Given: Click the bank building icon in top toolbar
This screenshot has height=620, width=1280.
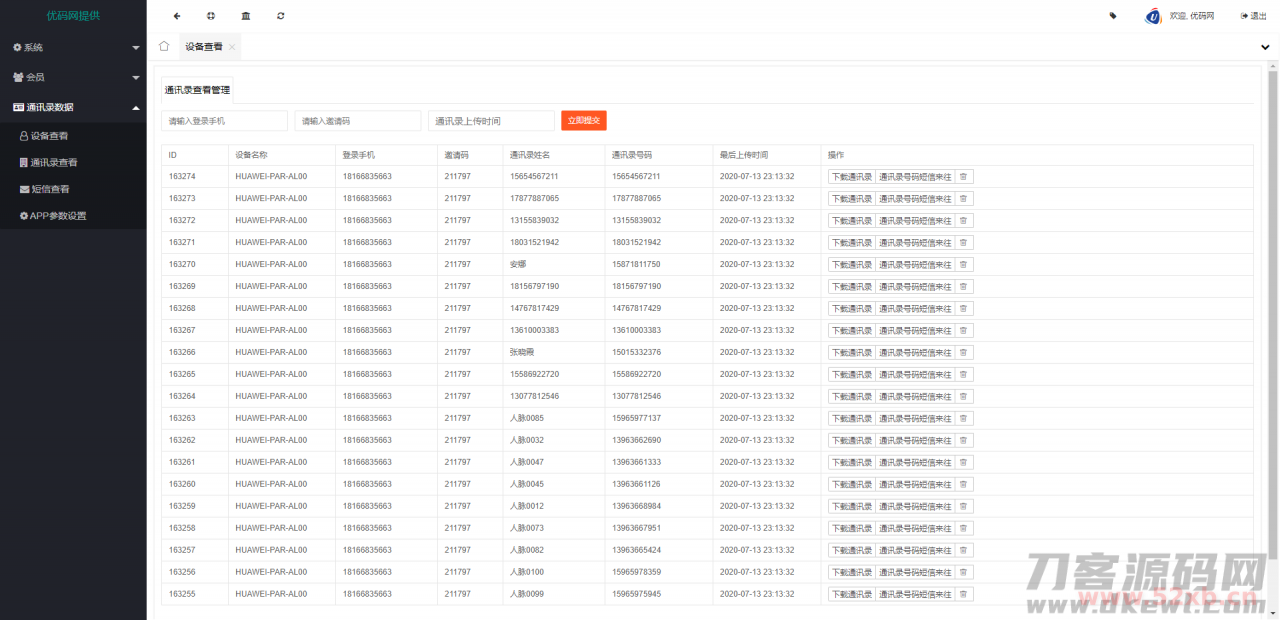Looking at the screenshot, I should pyautogui.click(x=246, y=16).
